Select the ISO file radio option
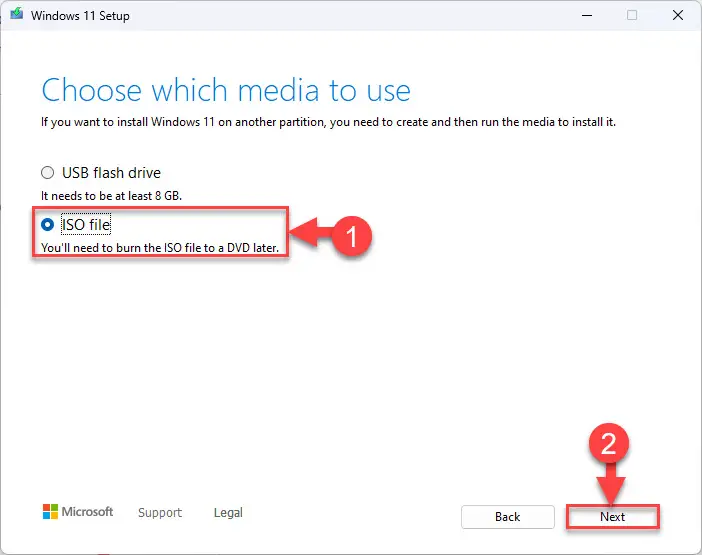 tap(47, 225)
